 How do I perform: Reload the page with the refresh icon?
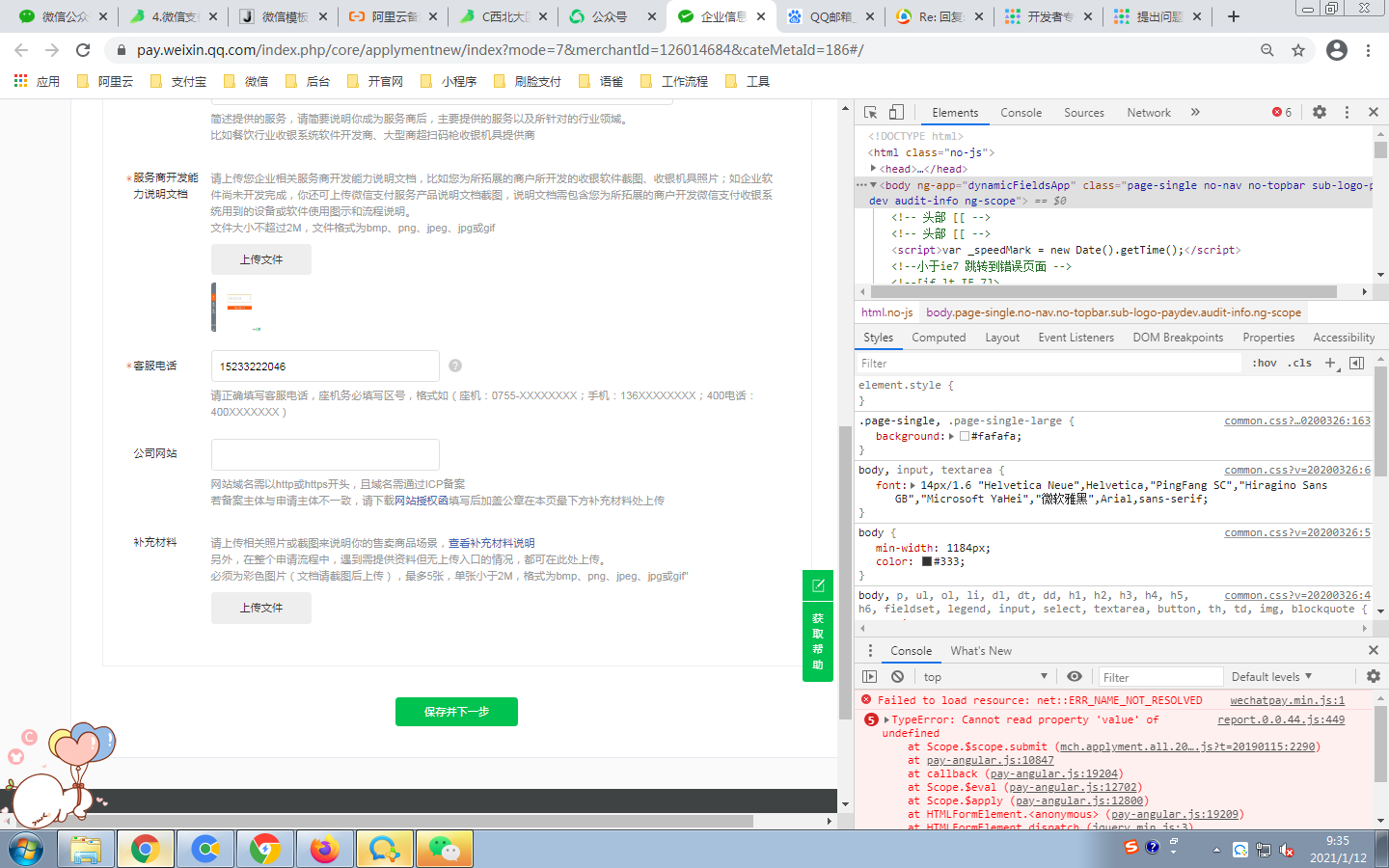tap(83, 50)
